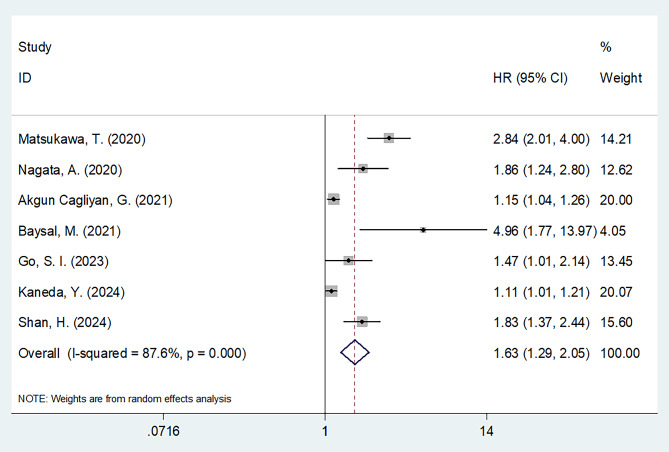Click the Nagata study square marker

[x=363, y=169]
